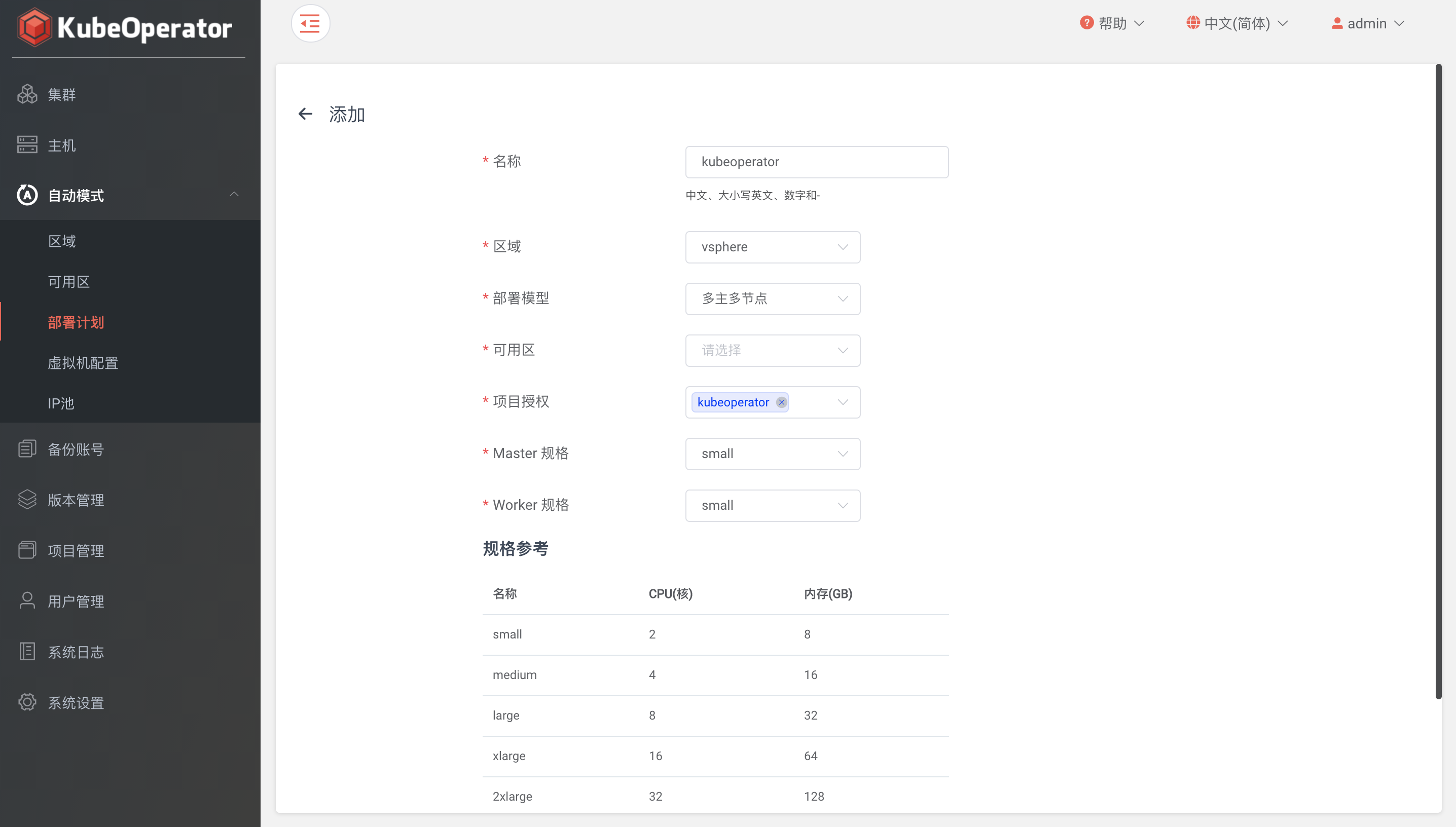1456x827 pixels.
Task: Click the back arrow next to 添加
Action: click(x=305, y=114)
